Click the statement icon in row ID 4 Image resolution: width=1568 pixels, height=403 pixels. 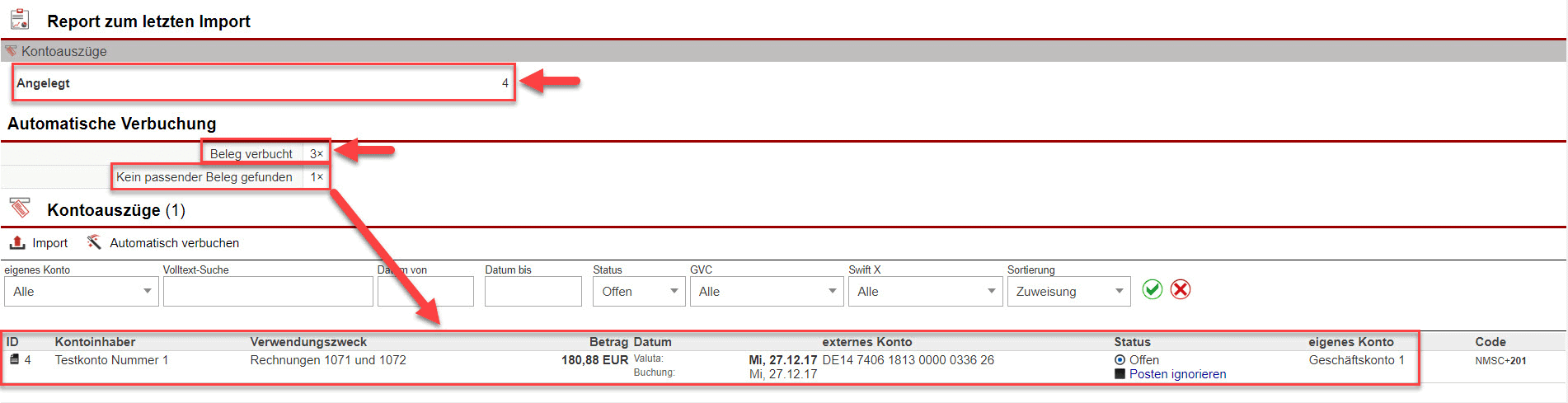pos(14,360)
